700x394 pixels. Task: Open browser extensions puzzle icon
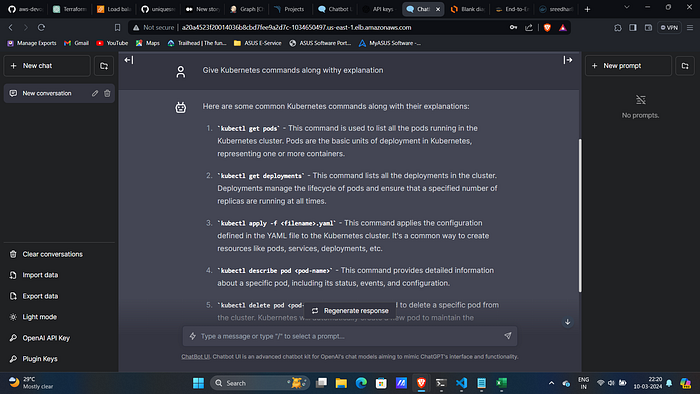tap(618, 28)
